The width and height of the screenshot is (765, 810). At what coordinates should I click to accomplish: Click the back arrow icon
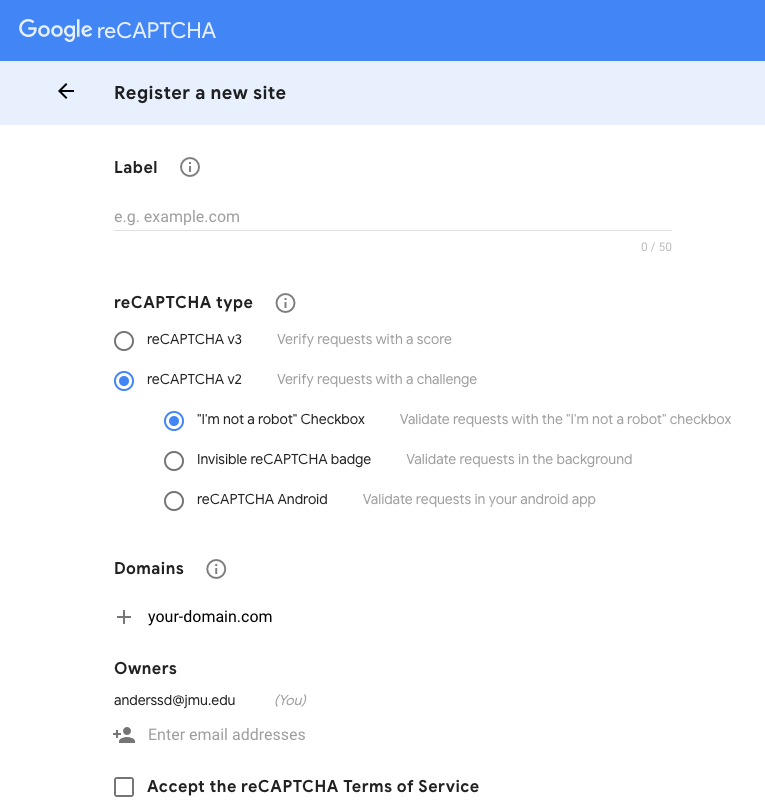coord(66,92)
